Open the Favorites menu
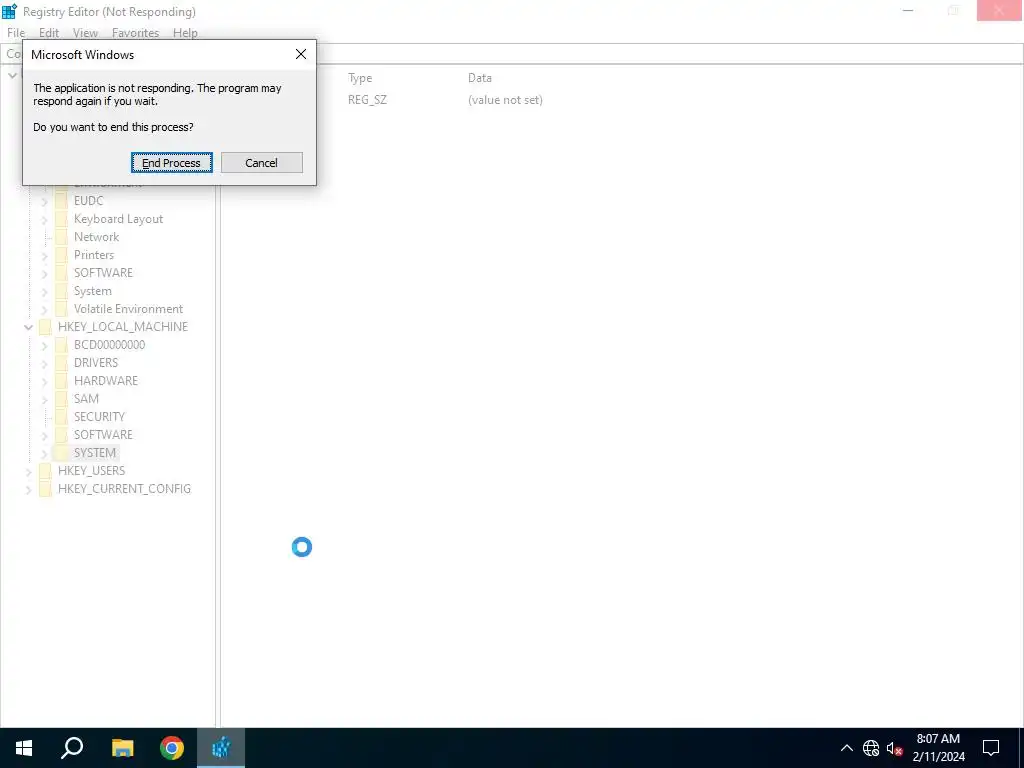 pyautogui.click(x=135, y=33)
